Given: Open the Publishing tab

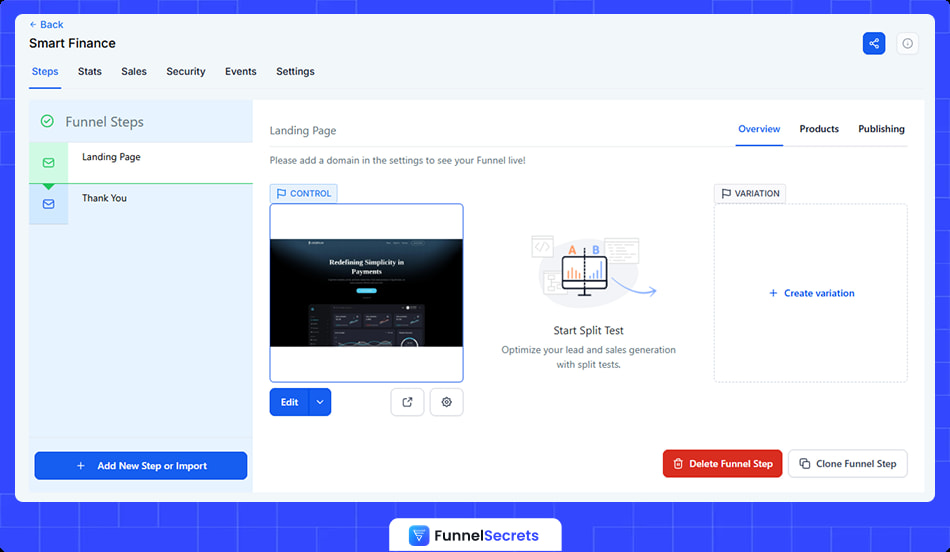Looking at the screenshot, I should [882, 129].
